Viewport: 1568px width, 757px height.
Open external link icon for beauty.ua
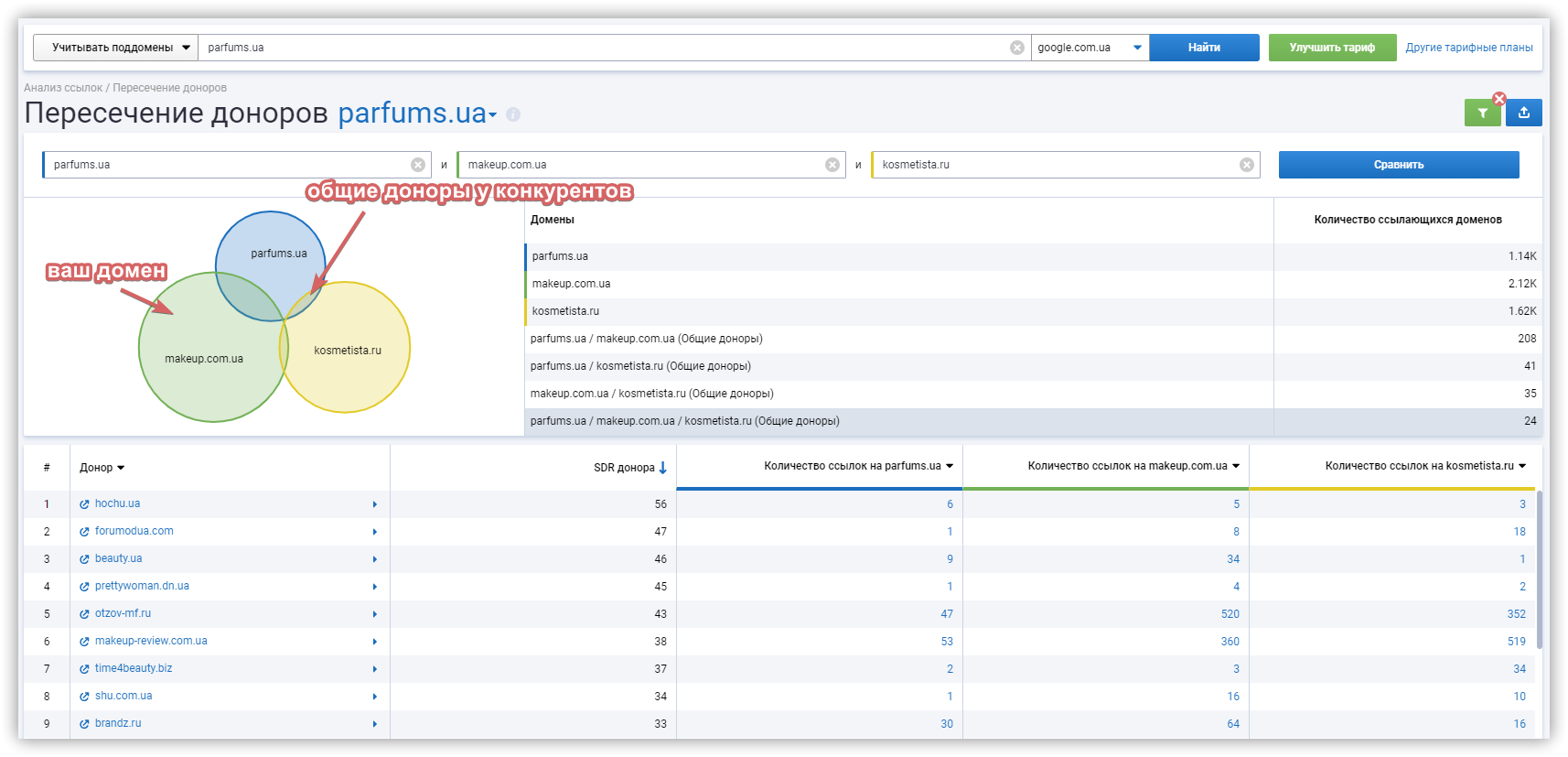point(84,559)
